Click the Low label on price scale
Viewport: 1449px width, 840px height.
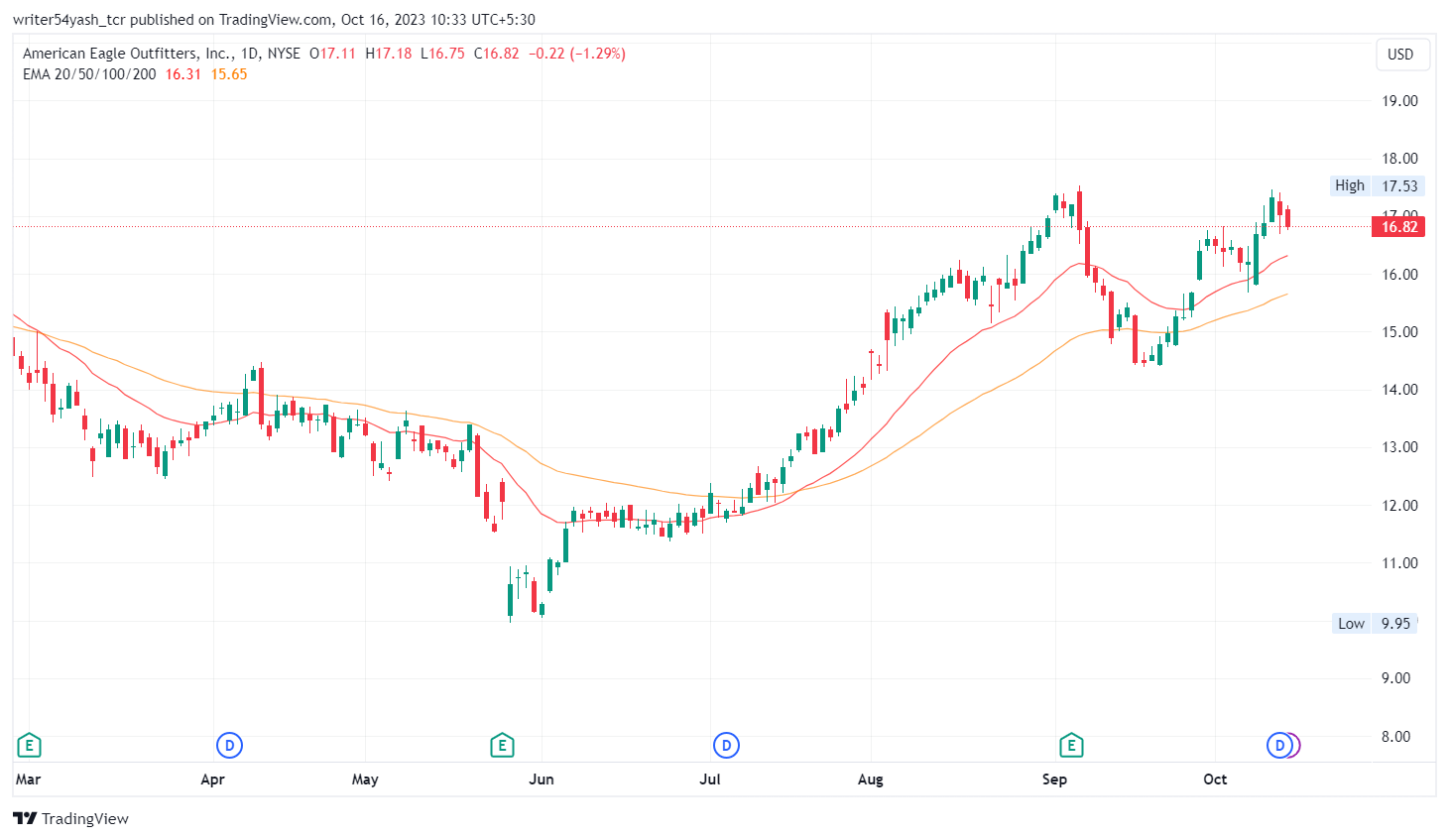coord(1351,623)
